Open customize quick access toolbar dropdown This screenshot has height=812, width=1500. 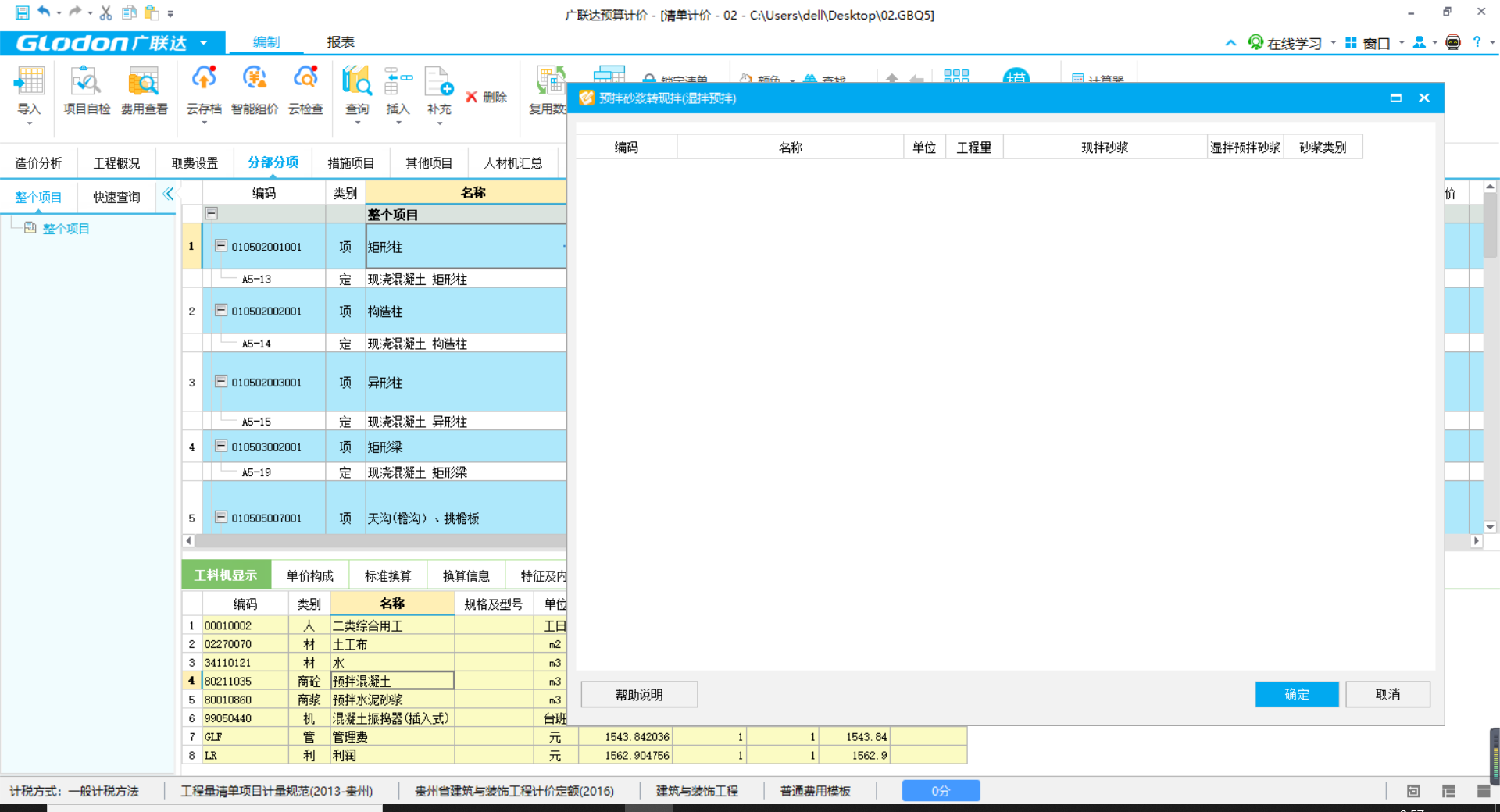(x=170, y=13)
